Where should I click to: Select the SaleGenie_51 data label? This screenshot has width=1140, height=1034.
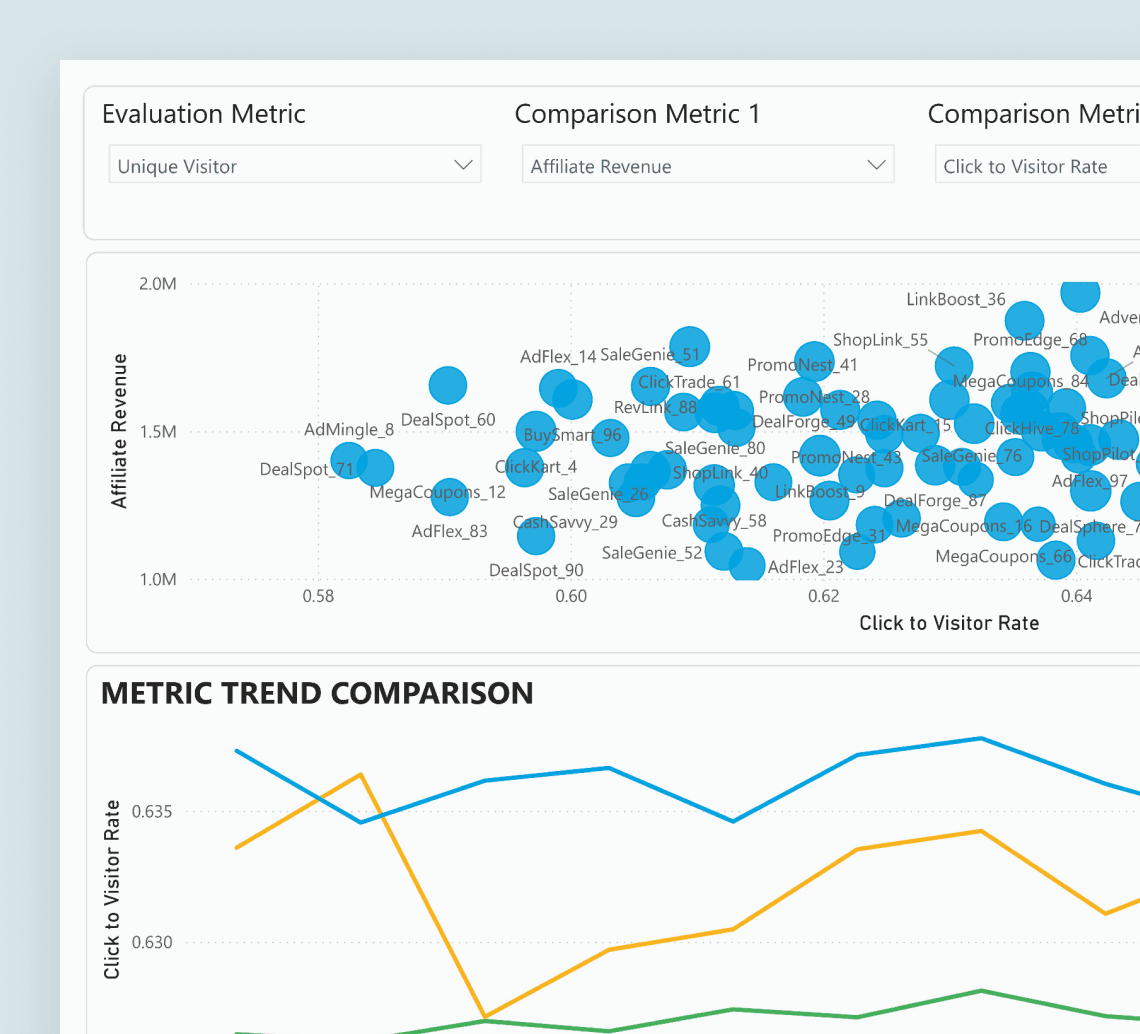pos(649,355)
